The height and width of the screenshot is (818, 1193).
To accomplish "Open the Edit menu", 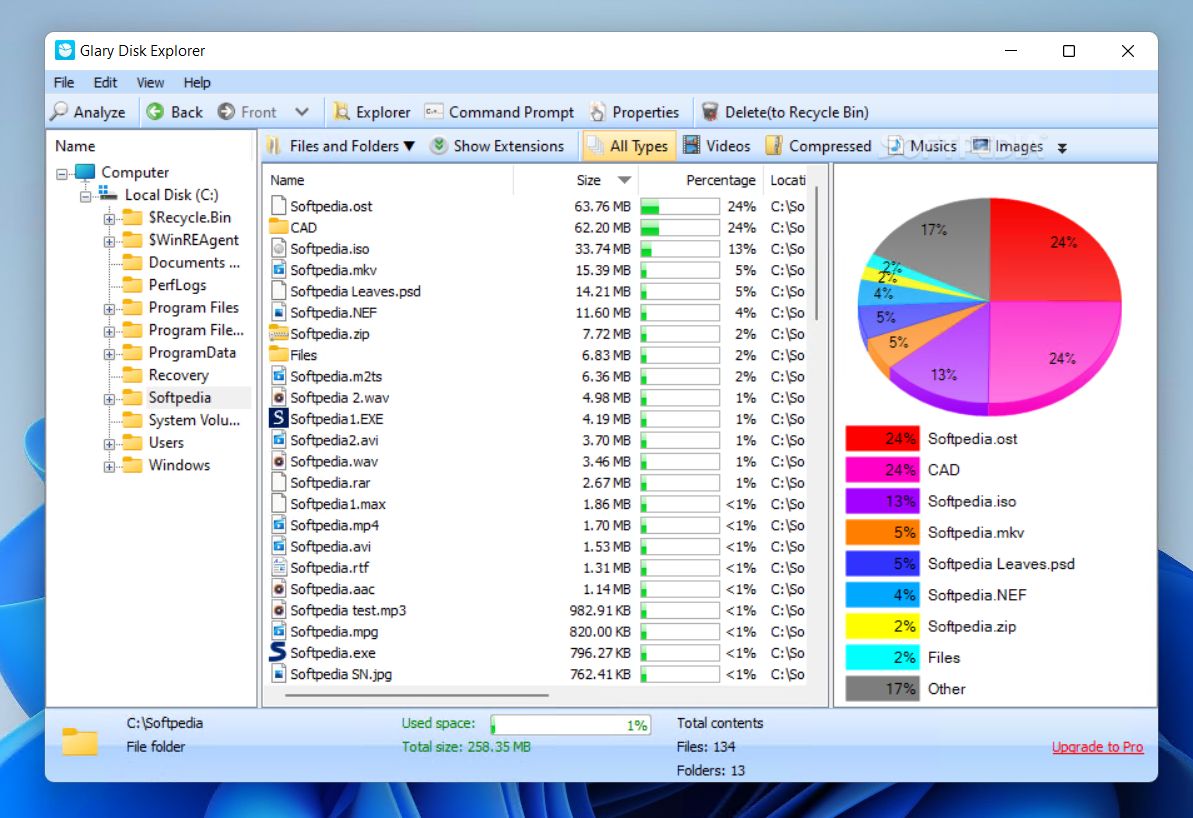I will pos(105,82).
